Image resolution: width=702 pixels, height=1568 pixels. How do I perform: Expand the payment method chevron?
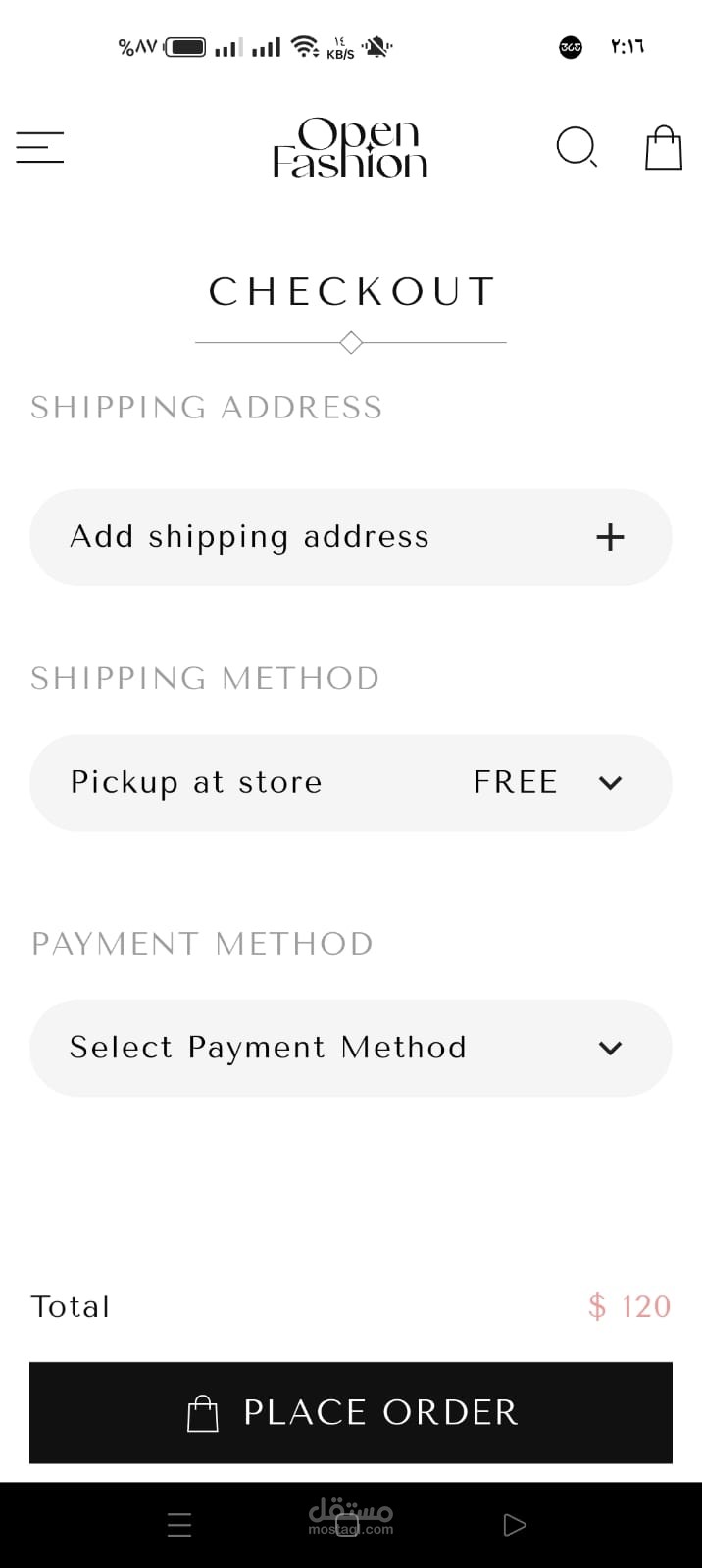click(610, 1048)
